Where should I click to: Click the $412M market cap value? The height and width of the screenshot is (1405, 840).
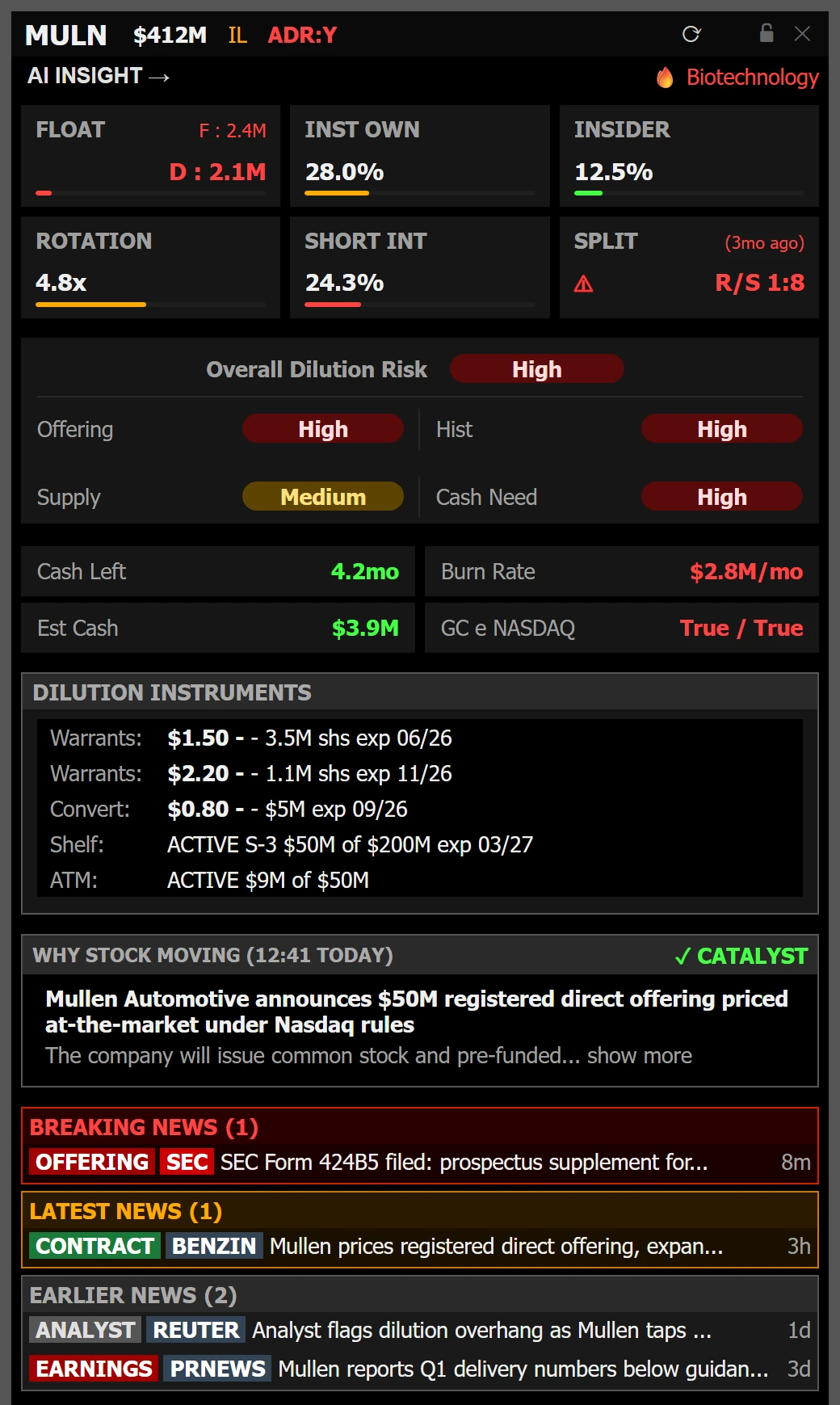(170, 35)
